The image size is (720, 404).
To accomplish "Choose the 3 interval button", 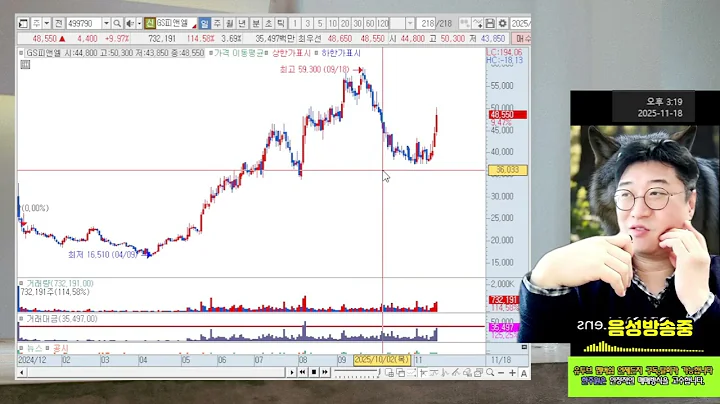I will click(308, 23).
